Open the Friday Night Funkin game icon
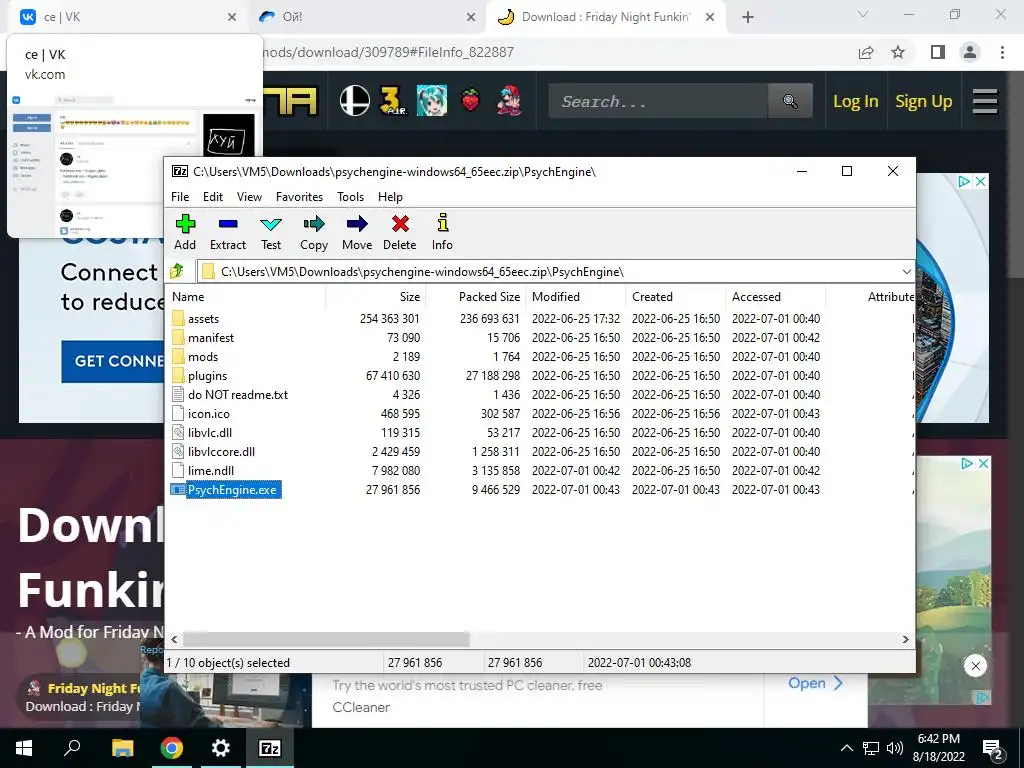Screen dimensions: 1024x768 [509, 101]
